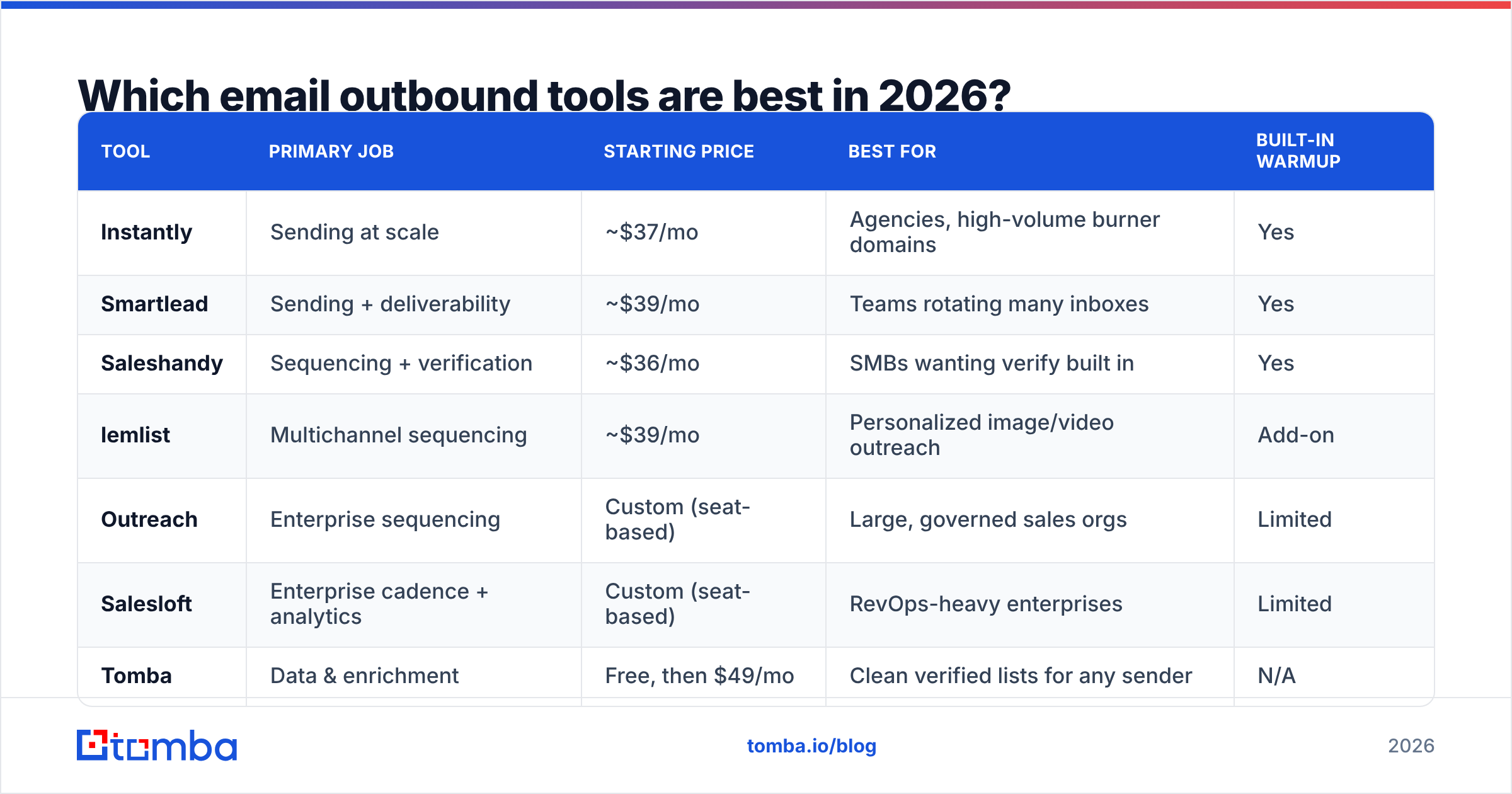
Task: Click the 'Free, then $49/mo' price
Action: (699, 676)
